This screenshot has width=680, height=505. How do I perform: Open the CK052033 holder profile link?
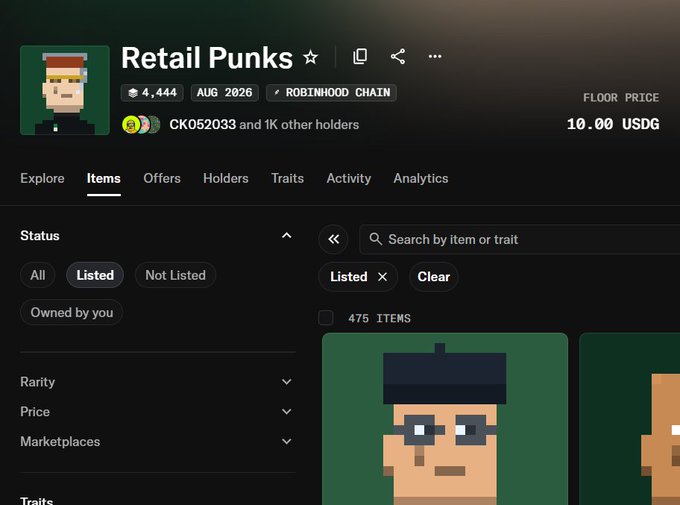coord(203,125)
